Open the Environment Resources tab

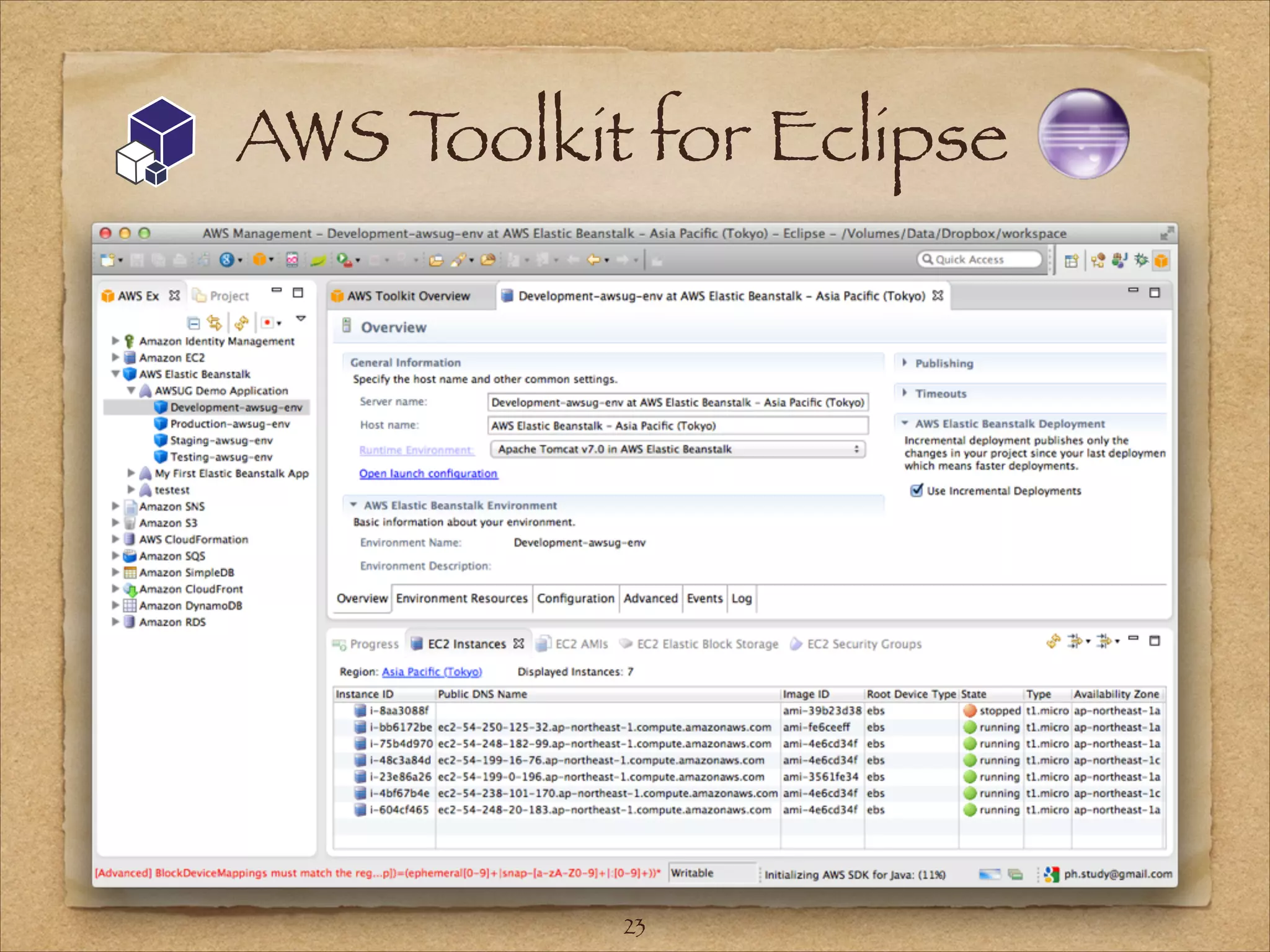tap(461, 598)
